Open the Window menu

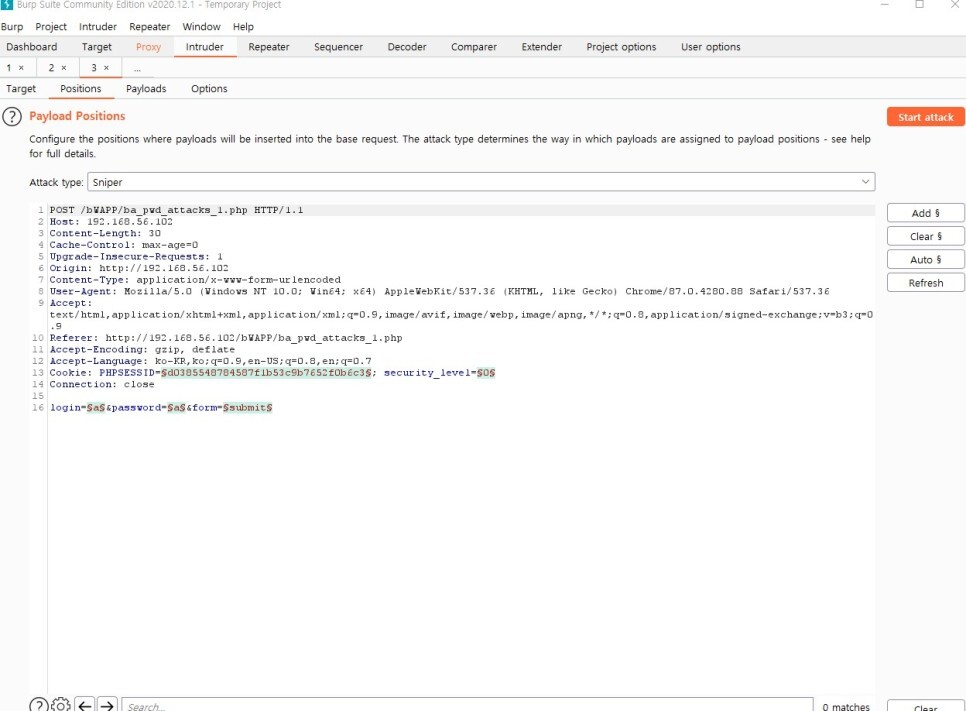pyautogui.click(x=201, y=26)
